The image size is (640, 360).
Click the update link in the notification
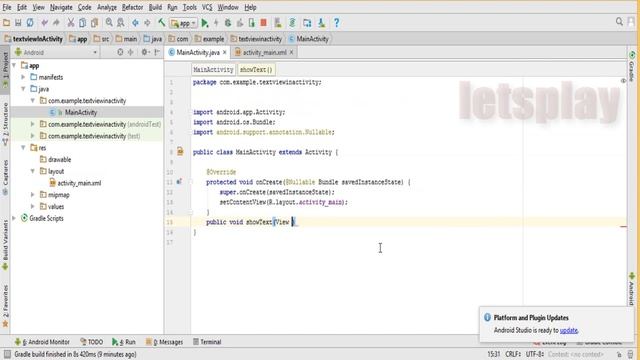tap(569, 330)
